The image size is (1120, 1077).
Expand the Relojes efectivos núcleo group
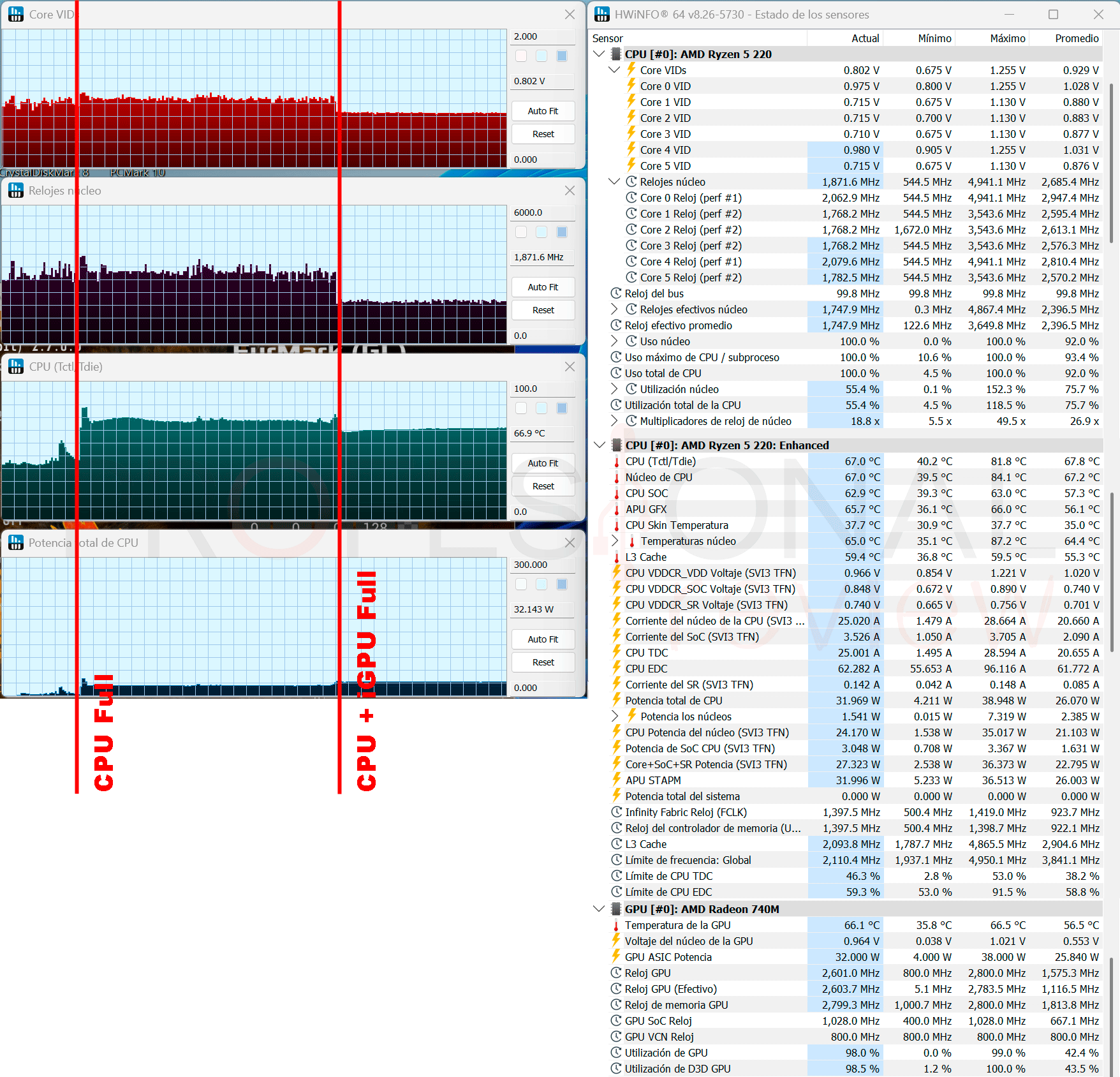click(614, 309)
